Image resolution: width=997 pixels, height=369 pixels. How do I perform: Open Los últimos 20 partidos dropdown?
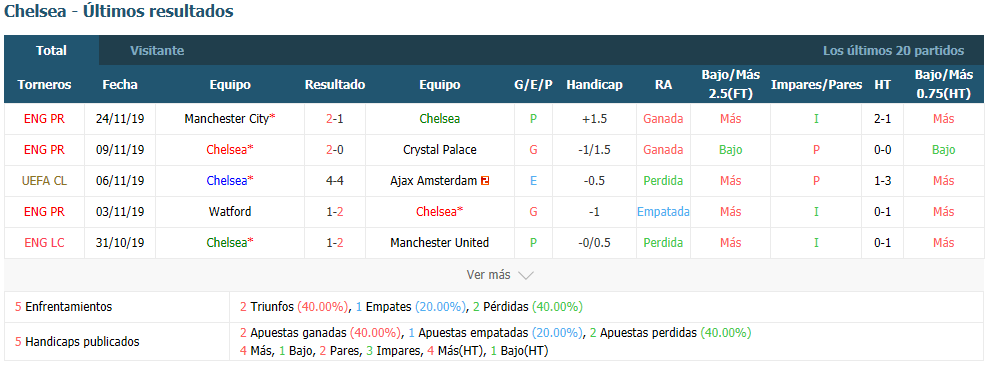tap(893, 51)
